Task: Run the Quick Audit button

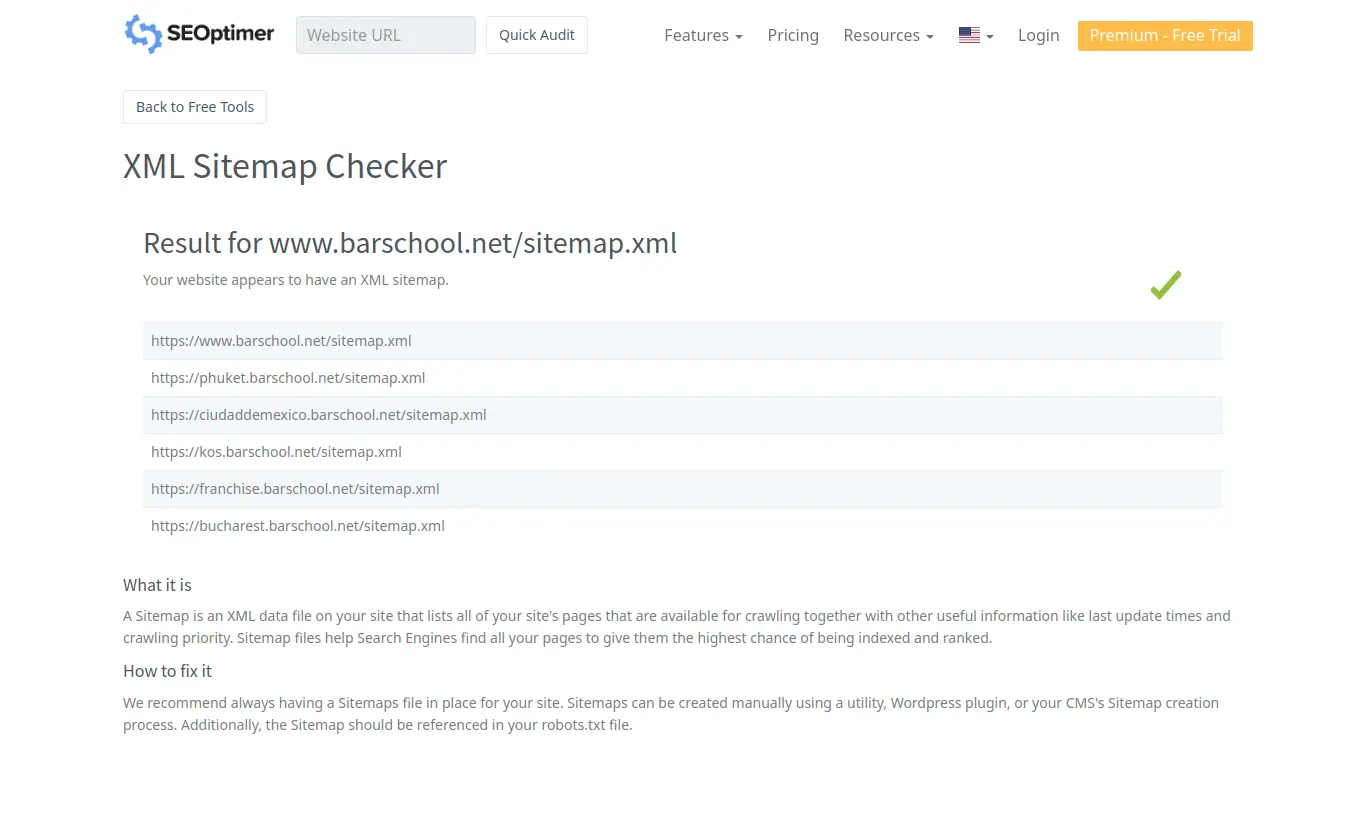Action: click(537, 35)
